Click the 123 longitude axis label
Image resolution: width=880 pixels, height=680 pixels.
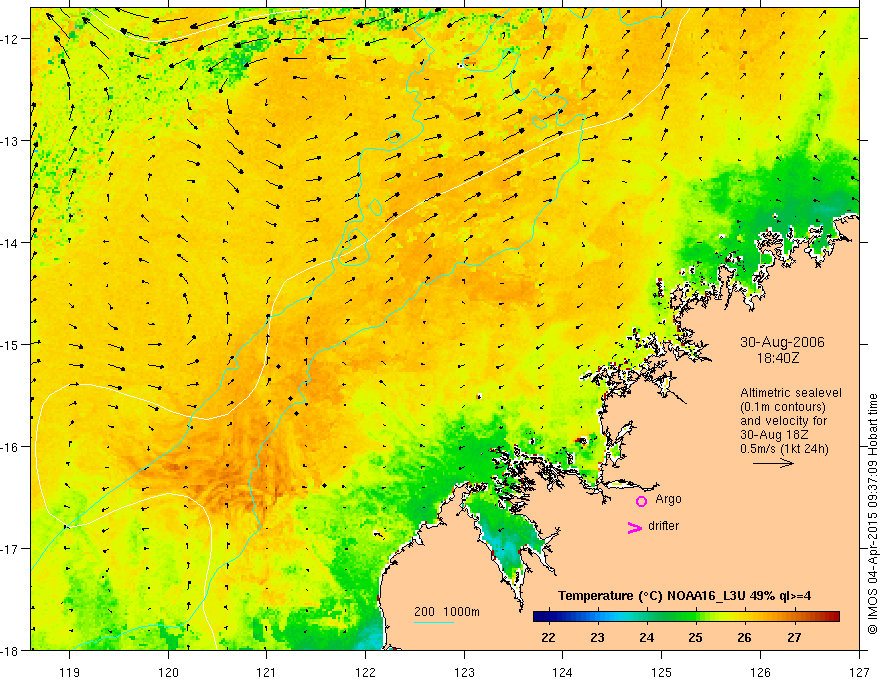tap(464, 672)
